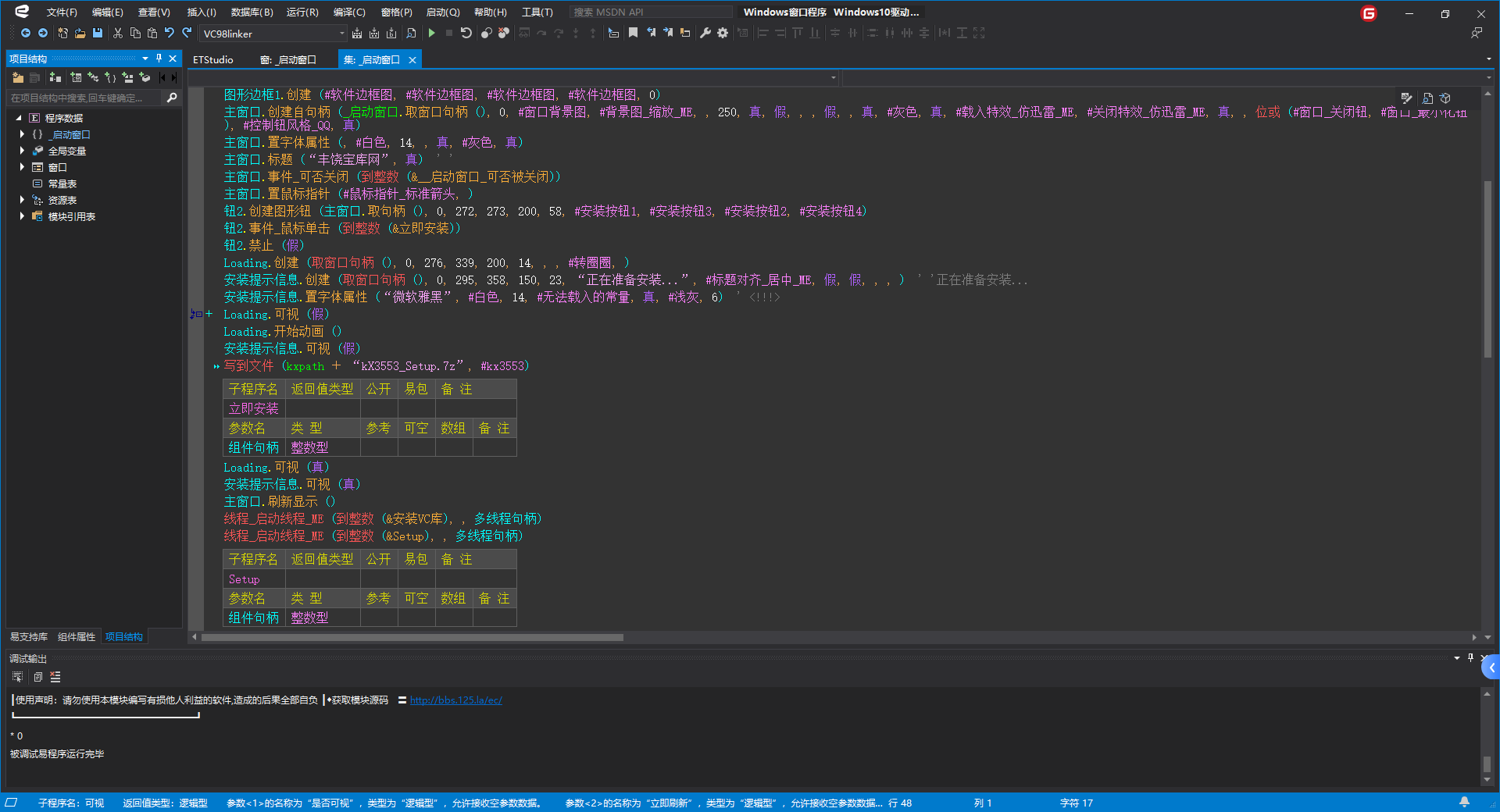Click the 立即安装 subroutine name cell
This screenshot has height=812, width=1500.
click(x=254, y=408)
